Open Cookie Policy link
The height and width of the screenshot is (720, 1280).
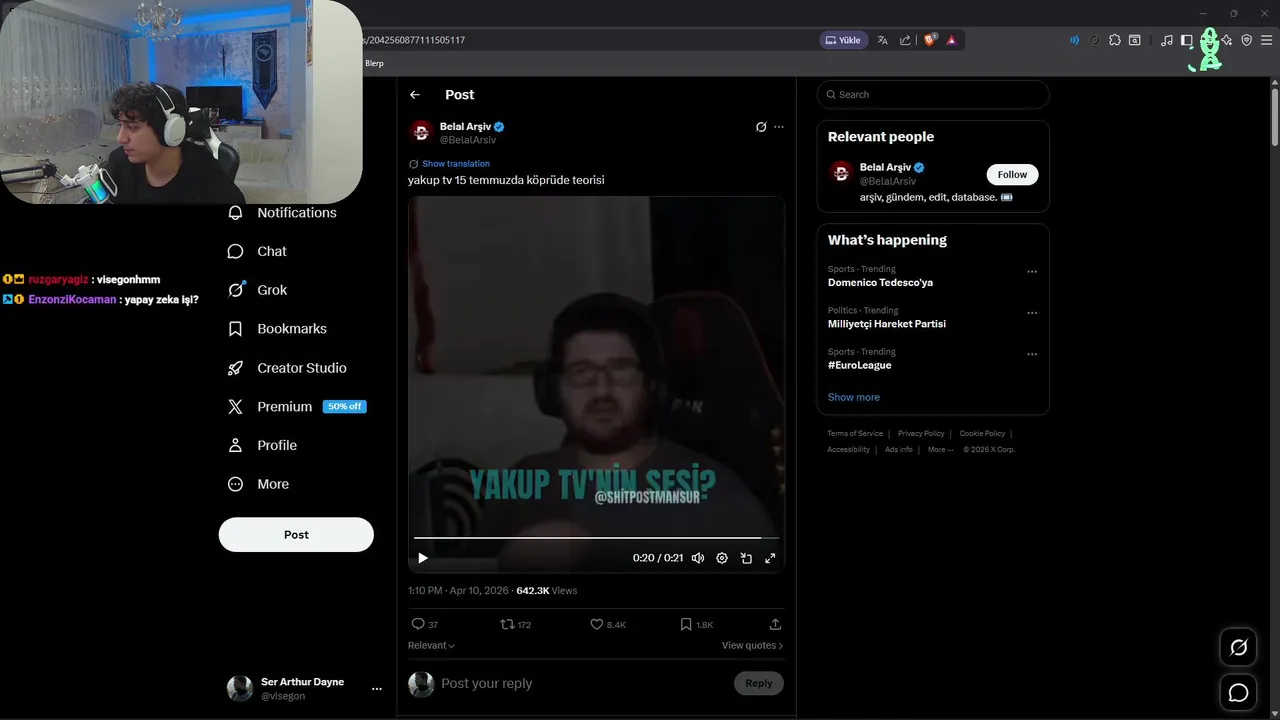[982, 434]
